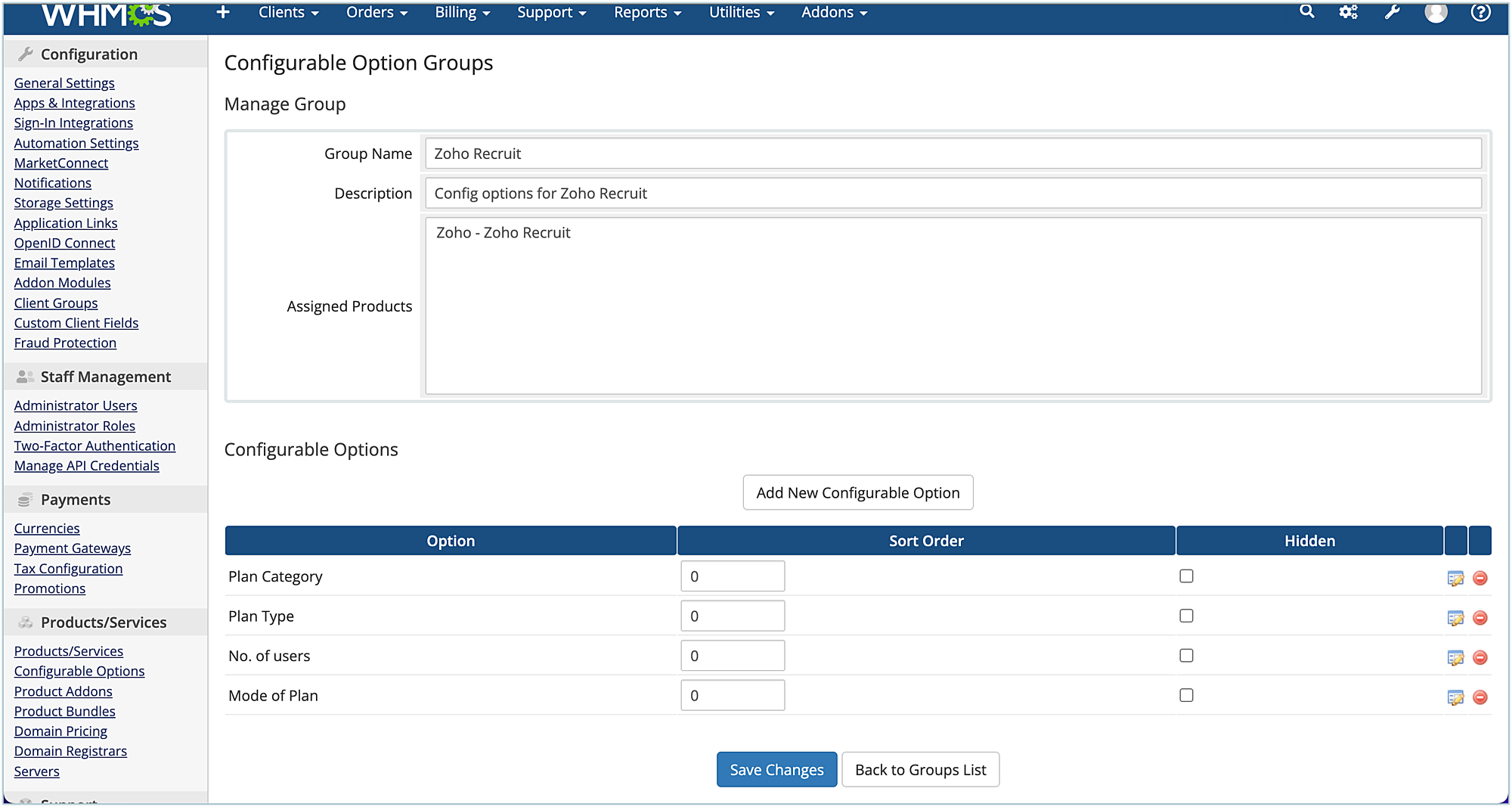Open General Settings link
Viewport: 1512px width, 807px height.
tap(64, 83)
